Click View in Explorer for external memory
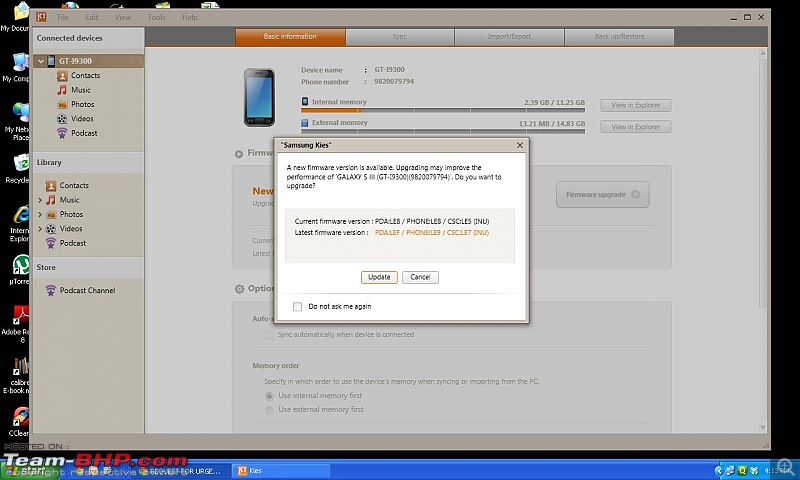800x480 pixels. [635, 127]
